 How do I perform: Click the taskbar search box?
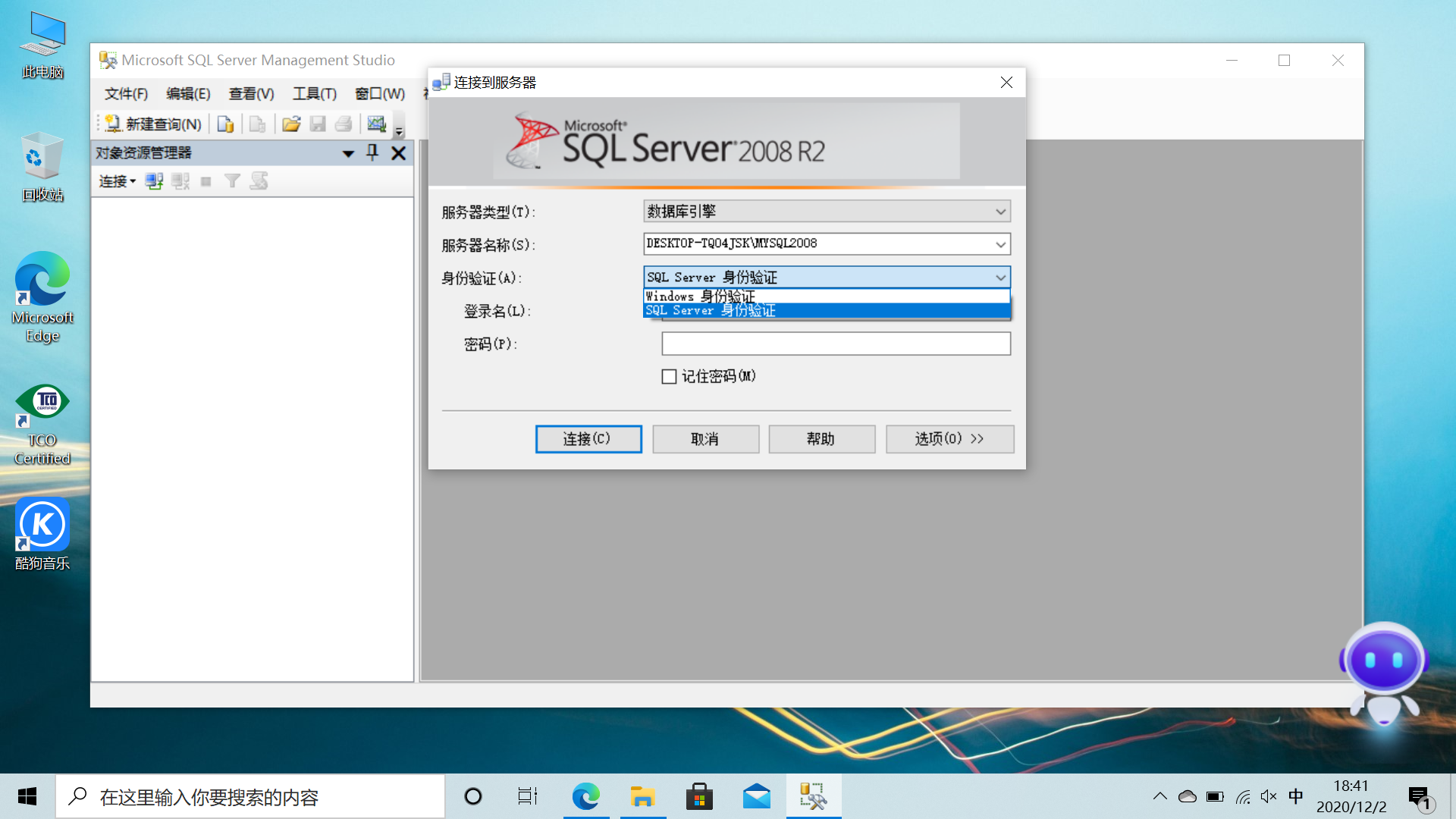(250, 796)
